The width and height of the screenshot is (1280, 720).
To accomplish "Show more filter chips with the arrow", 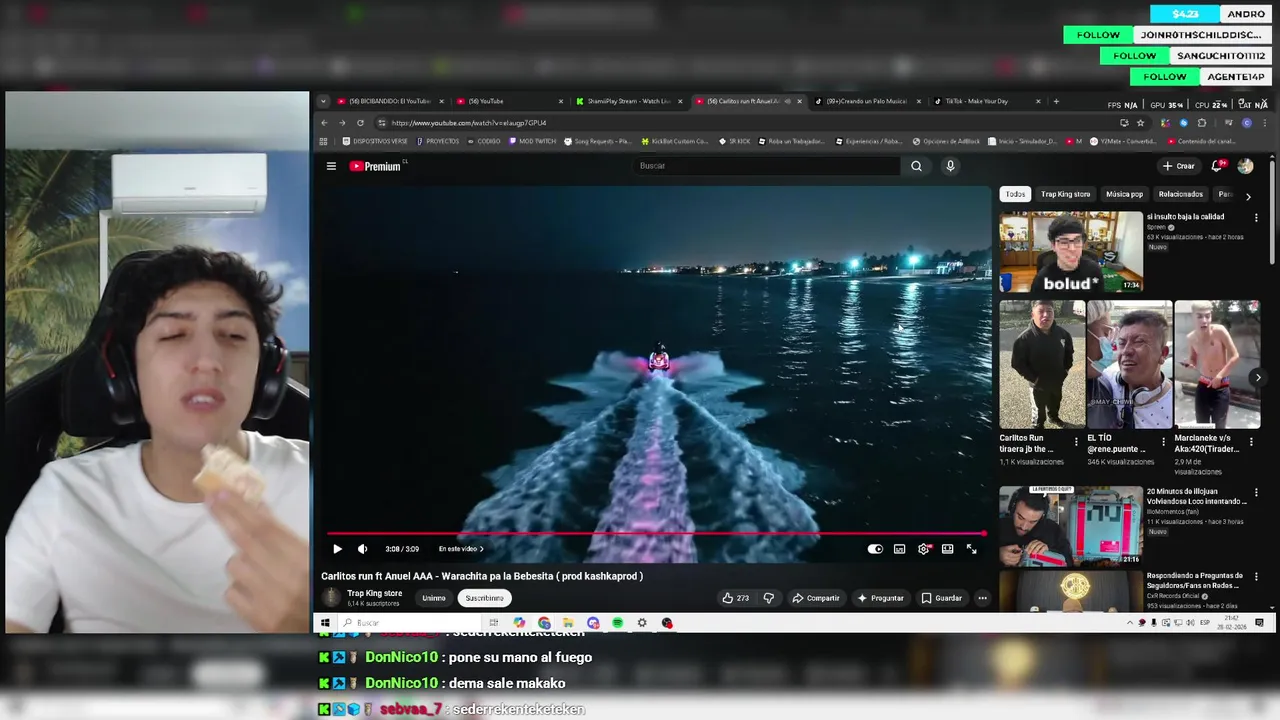I will point(1247,196).
